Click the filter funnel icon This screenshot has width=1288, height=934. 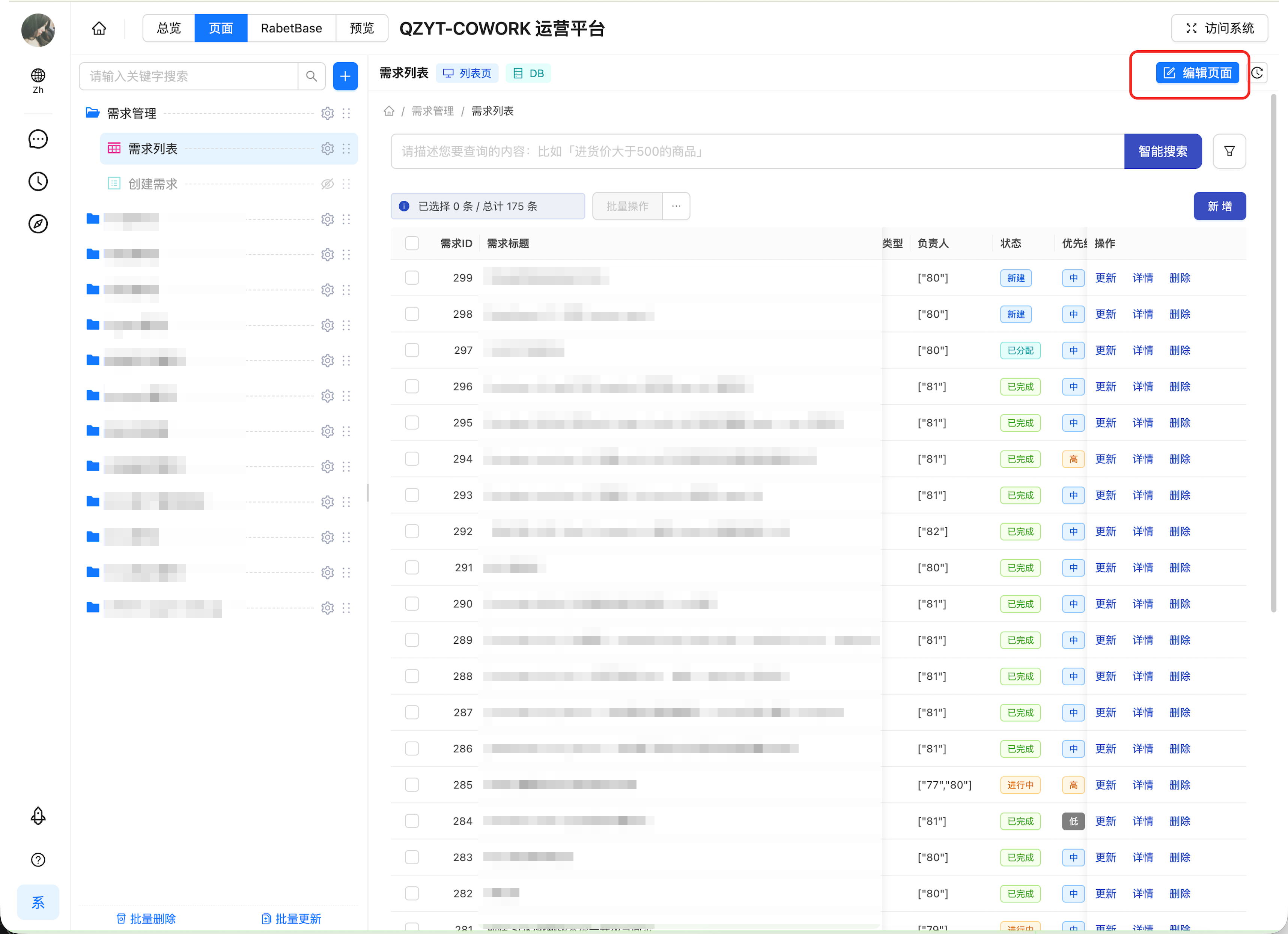tap(1229, 151)
